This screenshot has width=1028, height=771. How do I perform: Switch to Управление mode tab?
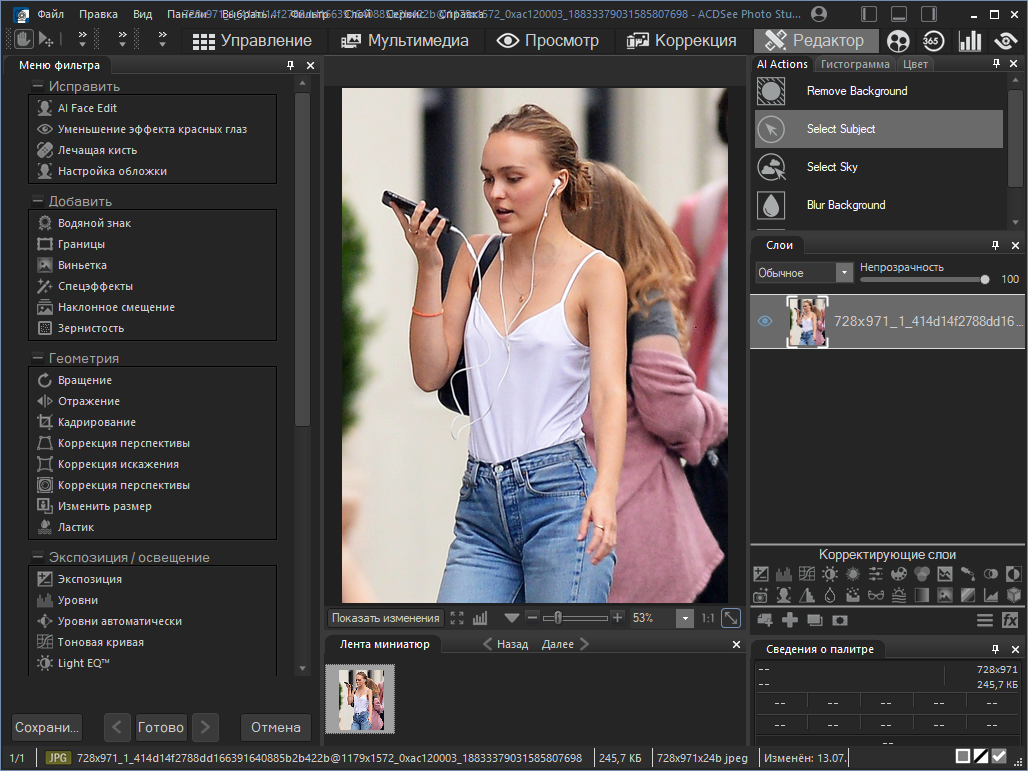[252, 41]
